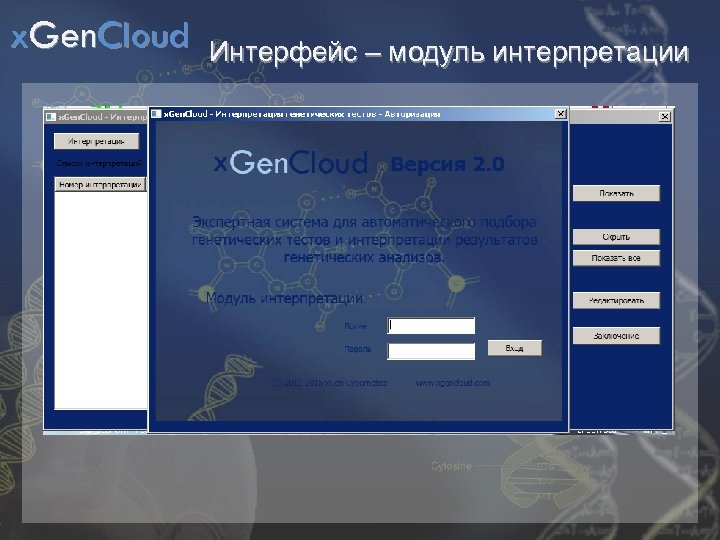Click the Показать button in the right panel

tap(616, 193)
